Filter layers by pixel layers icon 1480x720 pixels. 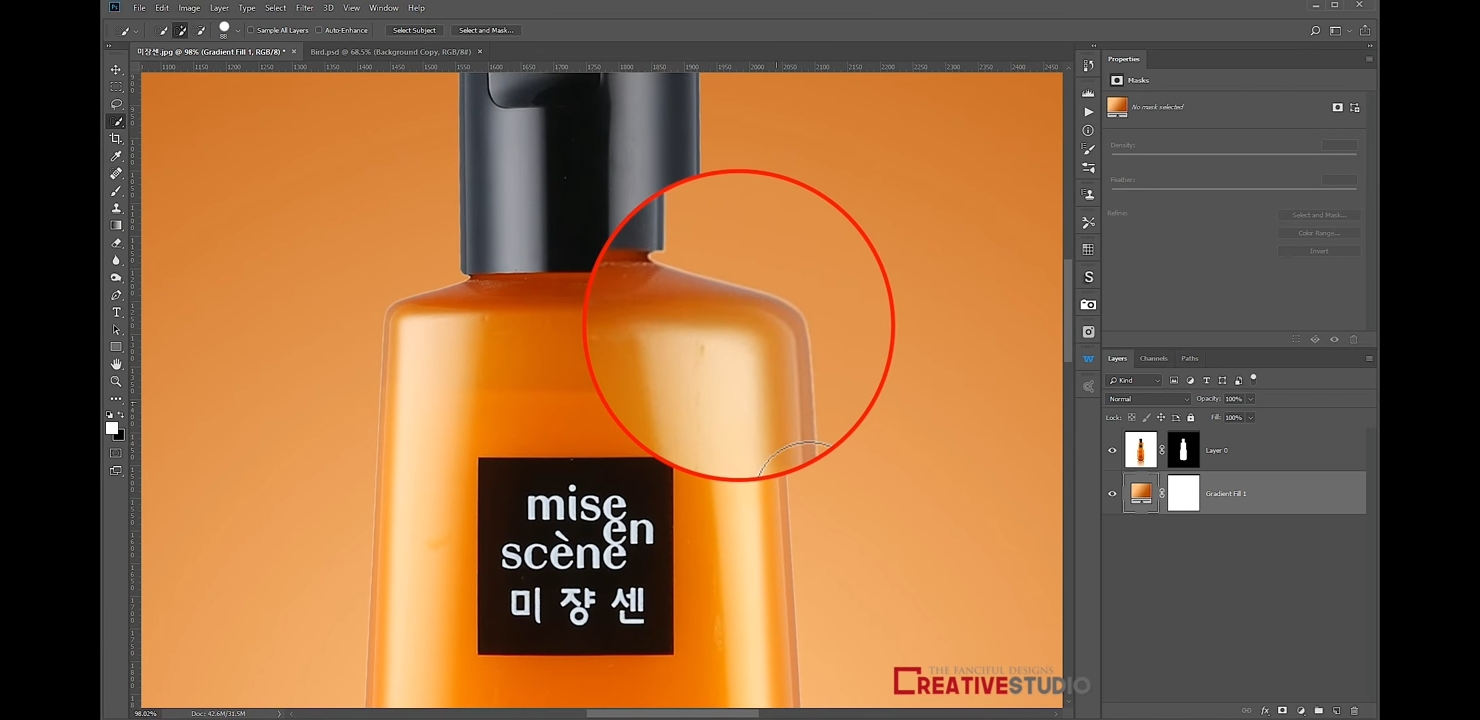1174,380
